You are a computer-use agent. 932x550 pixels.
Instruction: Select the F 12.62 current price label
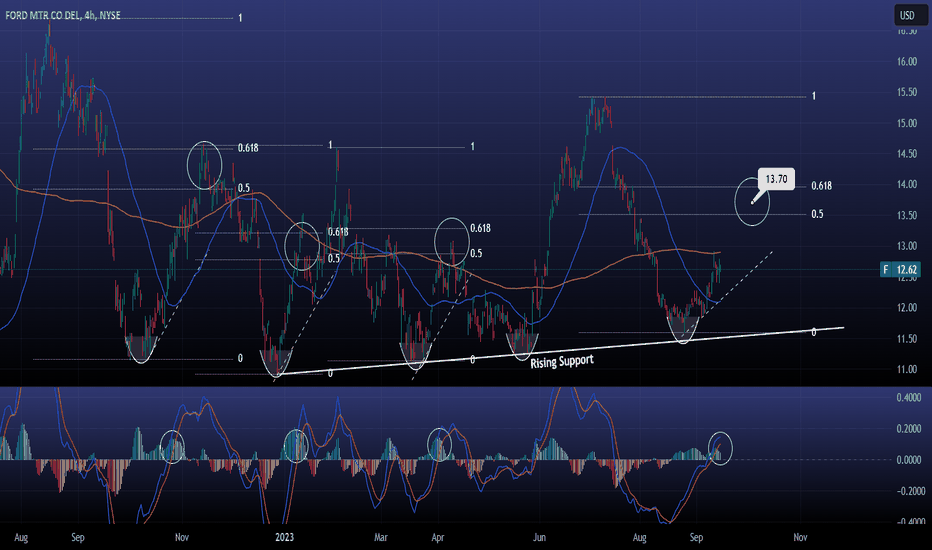coord(900,269)
